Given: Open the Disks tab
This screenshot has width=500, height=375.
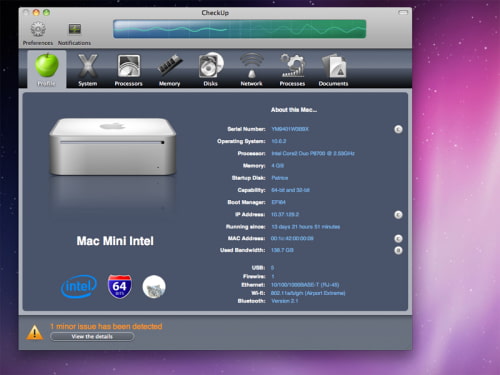Looking at the screenshot, I should (211, 70).
